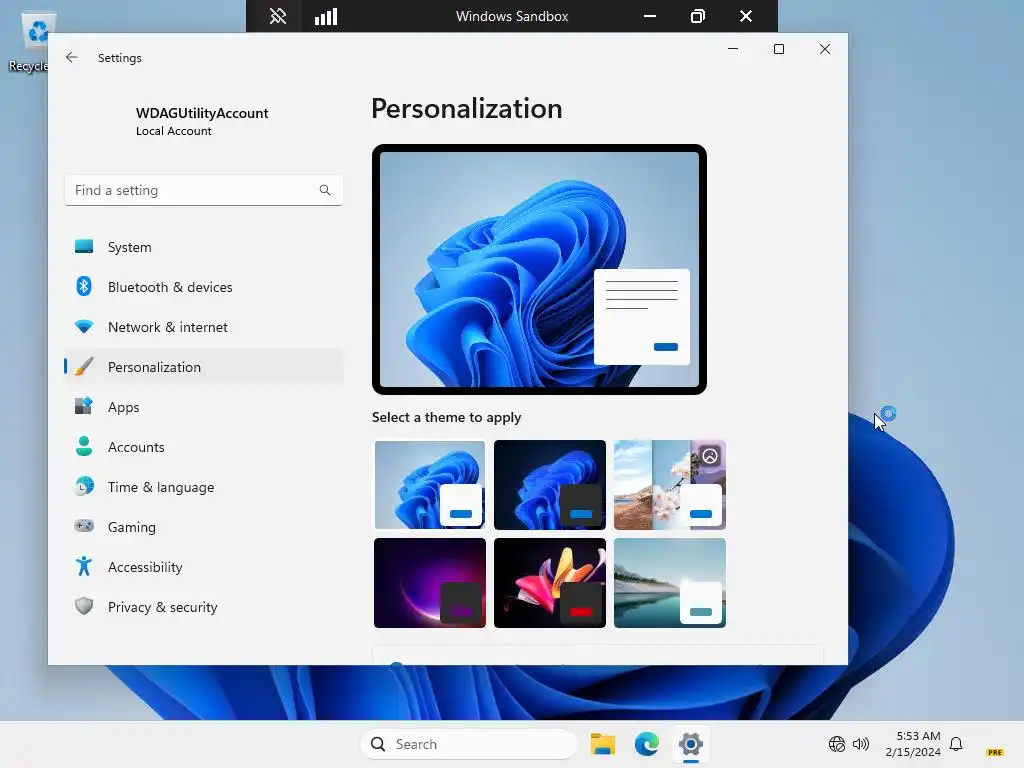The height and width of the screenshot is (768, 1024).
Task: Open the network globe tray icon
Action: [x=837, y=744]
